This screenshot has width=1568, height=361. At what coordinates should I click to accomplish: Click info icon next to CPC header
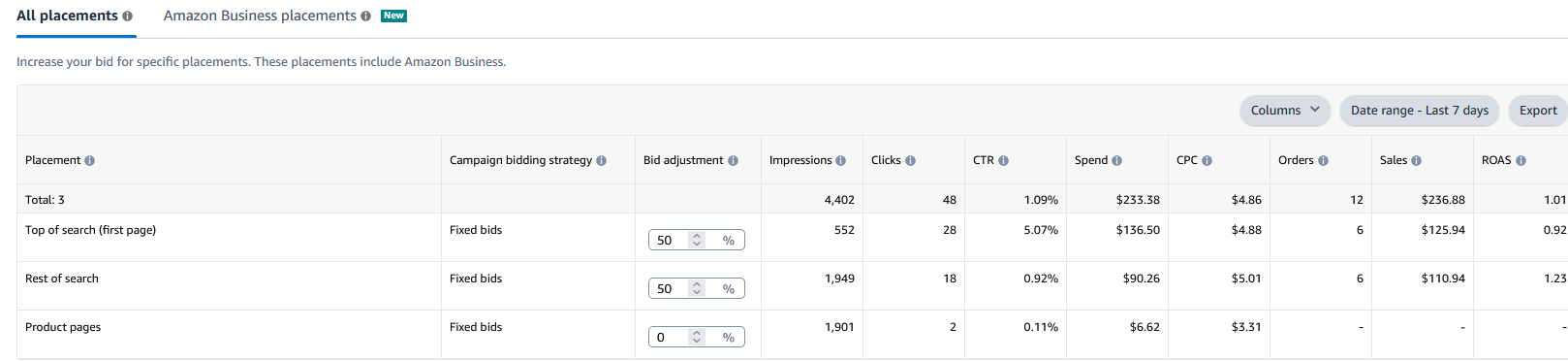pyautogui.click(x=1207, y=161)
